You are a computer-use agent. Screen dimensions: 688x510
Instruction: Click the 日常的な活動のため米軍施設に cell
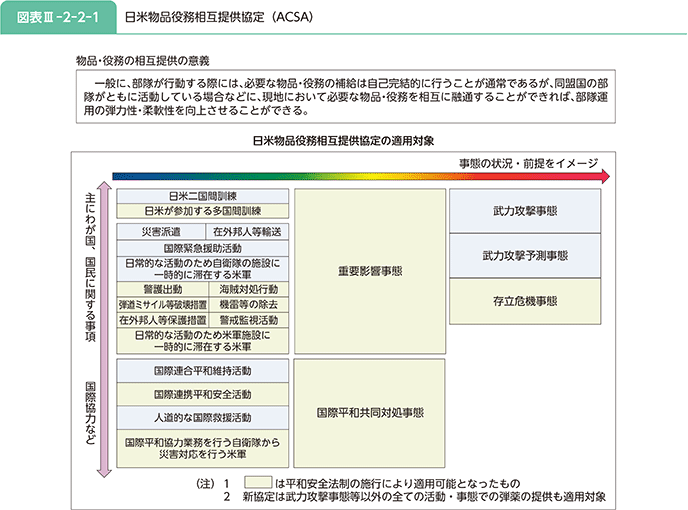203,341
